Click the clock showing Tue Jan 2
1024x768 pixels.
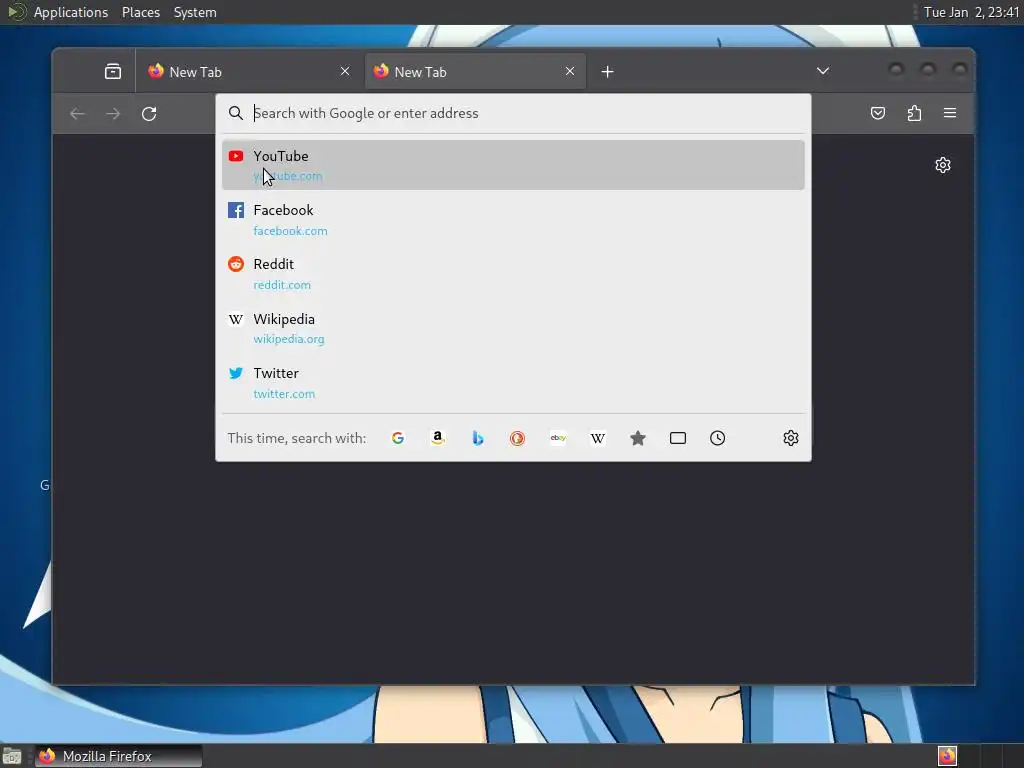(971, 12)
